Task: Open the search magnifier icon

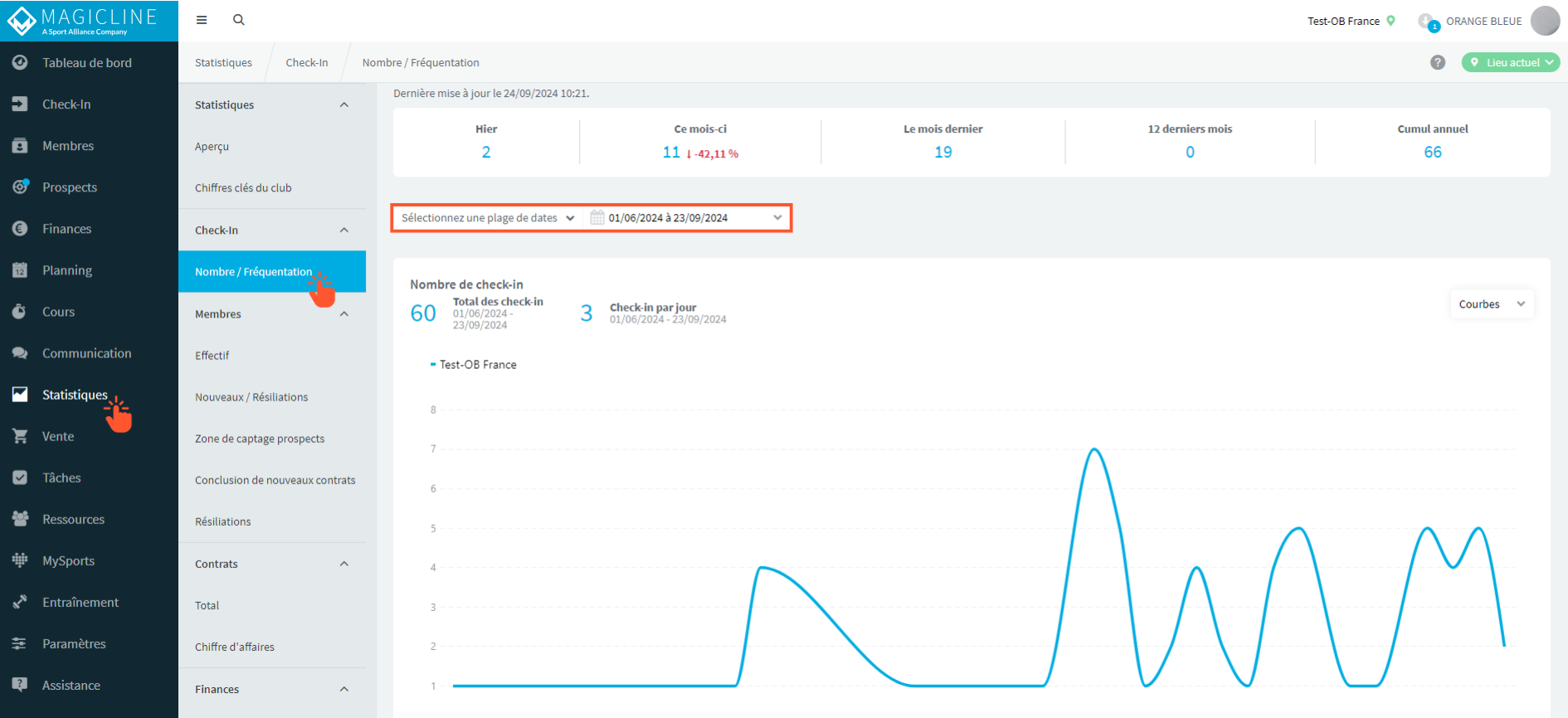Action: [x=239, y=20]
